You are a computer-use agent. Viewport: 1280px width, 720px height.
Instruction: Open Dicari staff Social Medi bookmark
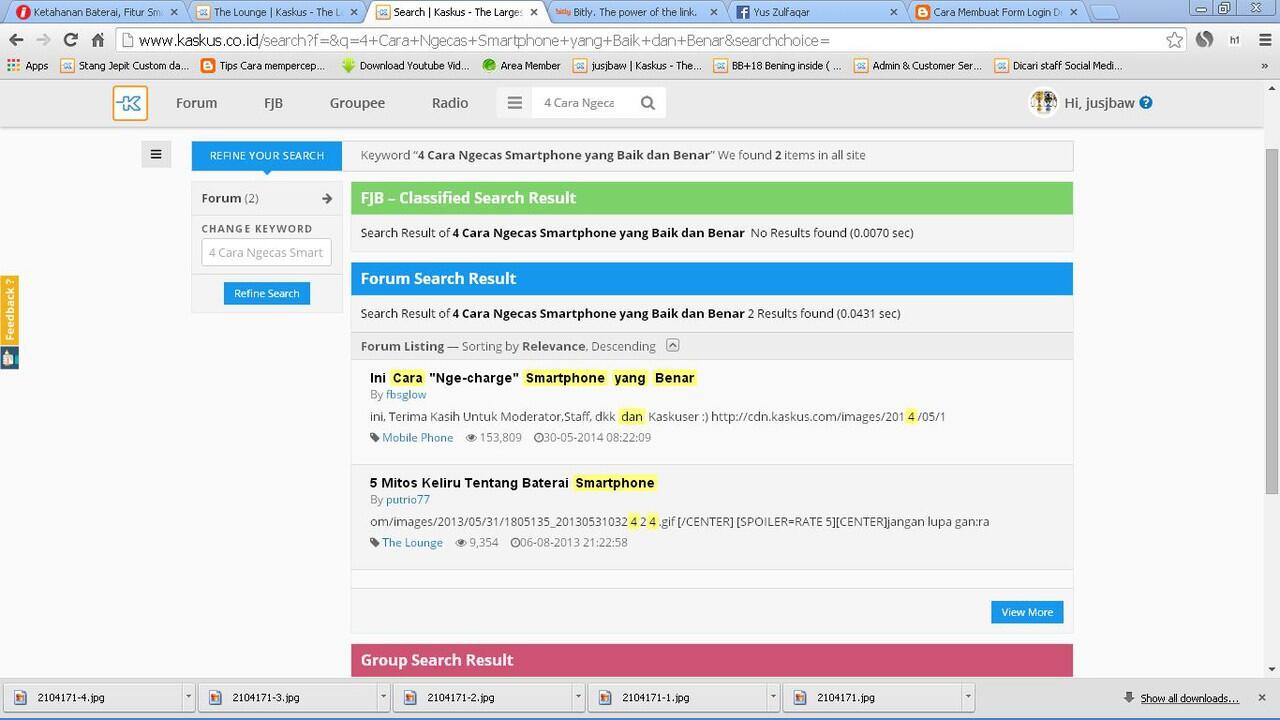pyautogui.click(x=1059, y=66)
